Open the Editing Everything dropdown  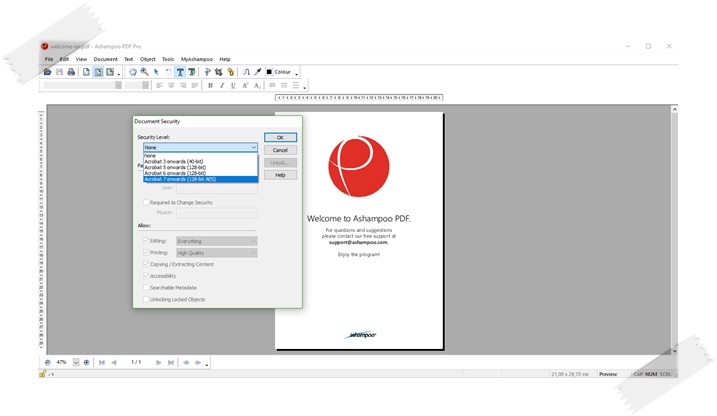click(x=217, y=241)
